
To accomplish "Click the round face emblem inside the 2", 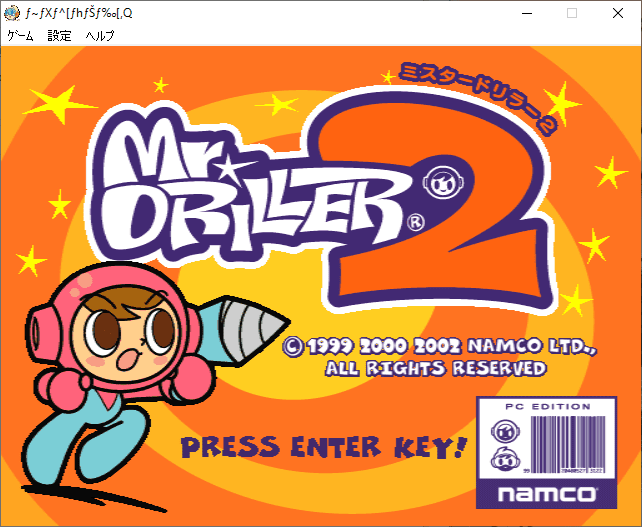I will pyautogui.click(x=443, y=183).
